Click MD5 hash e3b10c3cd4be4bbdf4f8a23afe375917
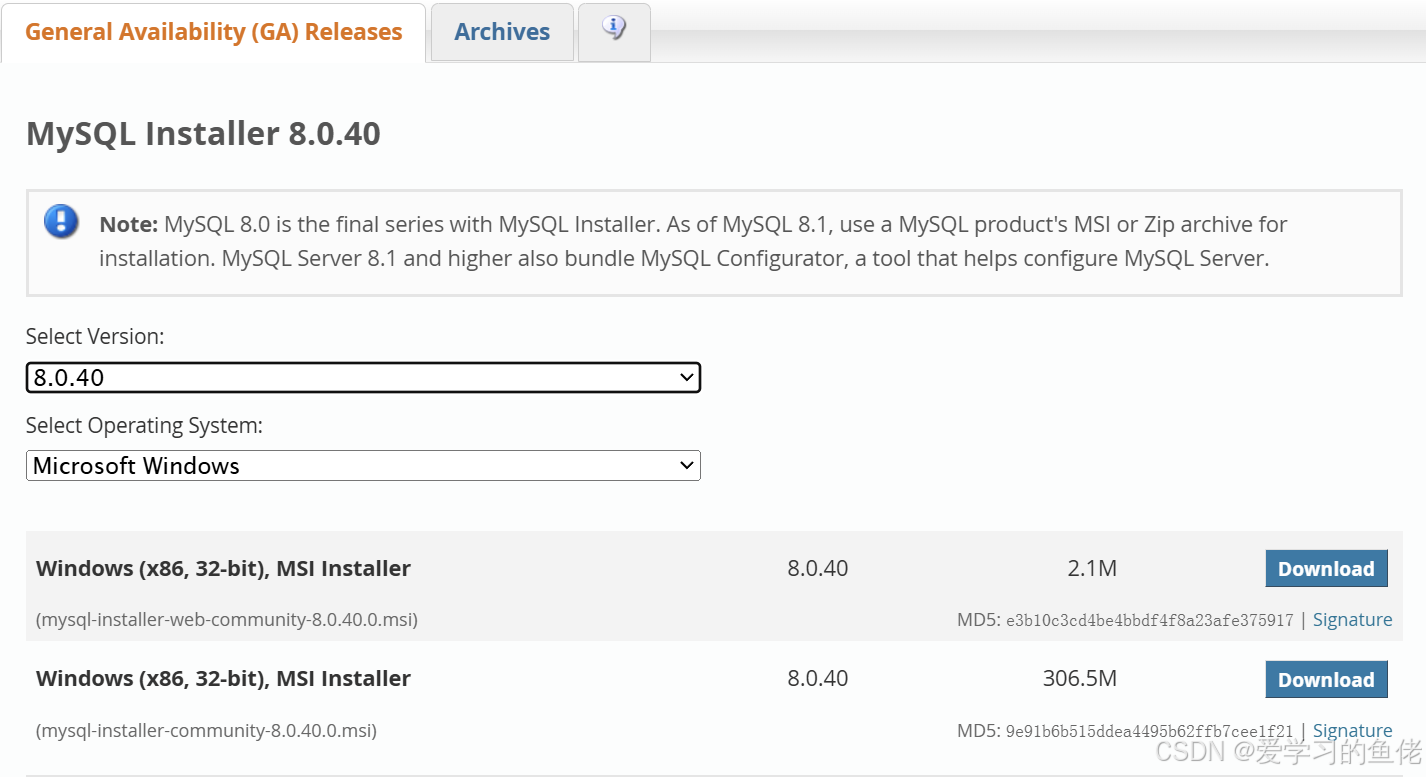Viewport: 1426px width, 777px height. pos(1149,621)
